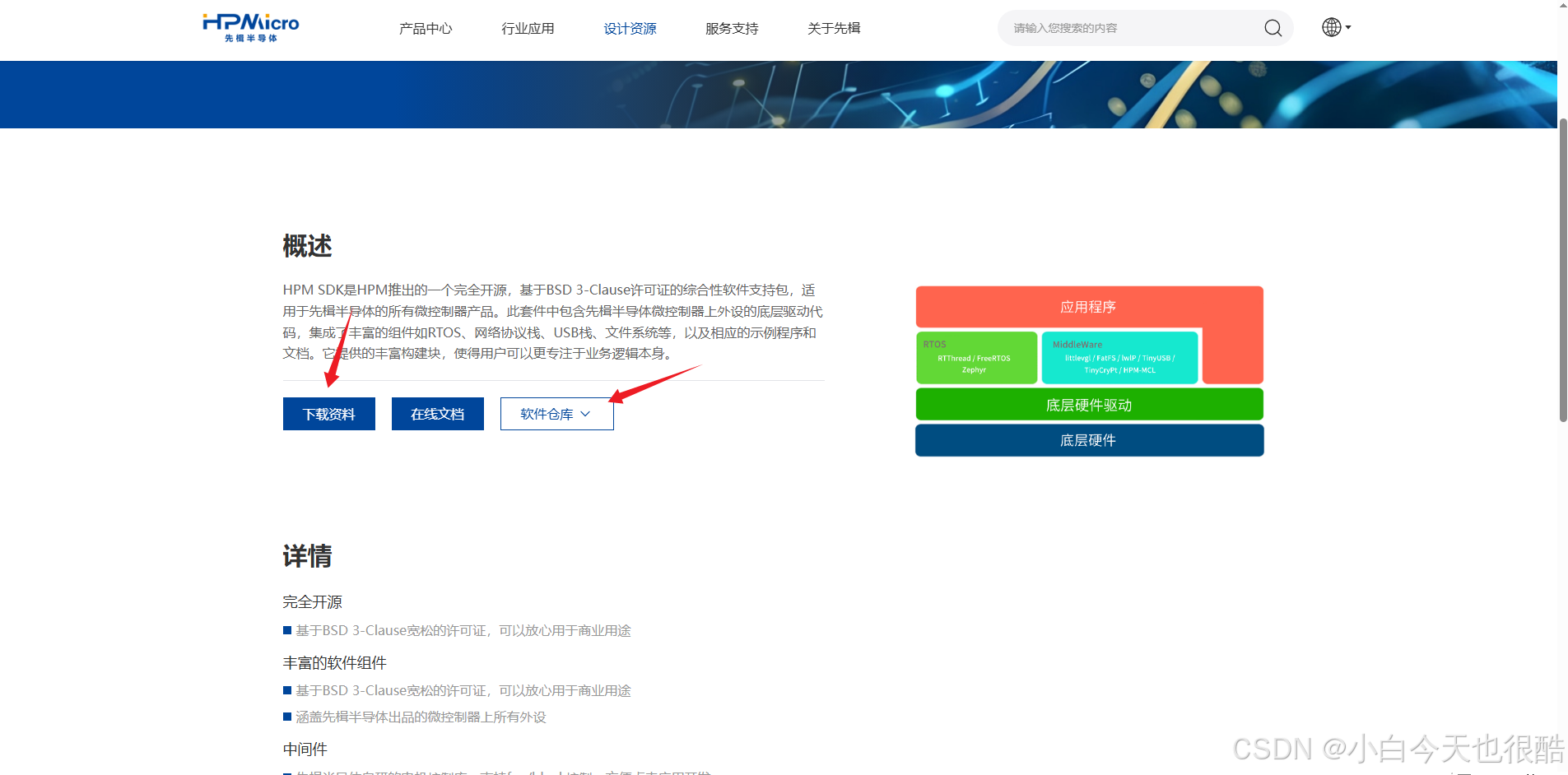
Task: Open the 关于先楫 menu
Action: (834, 28)
